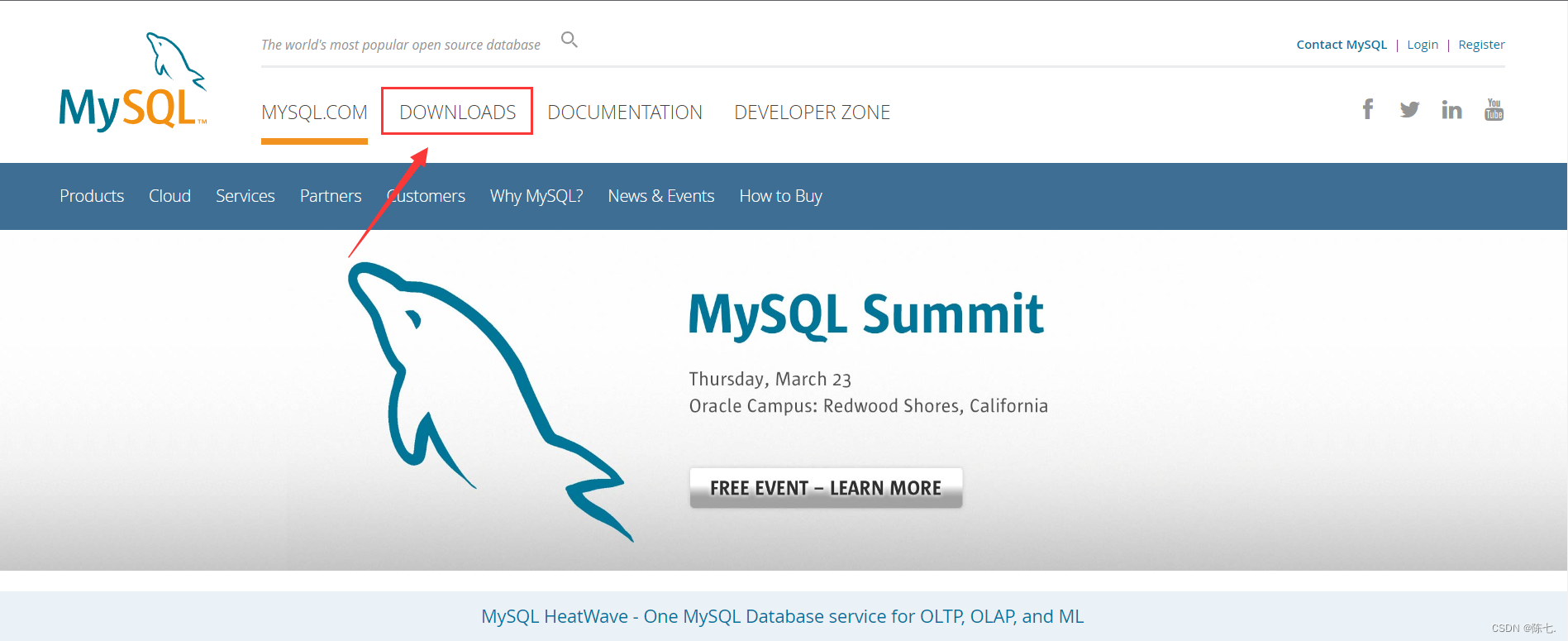Open the DOWNLOADS tab

tap(457, 112)
